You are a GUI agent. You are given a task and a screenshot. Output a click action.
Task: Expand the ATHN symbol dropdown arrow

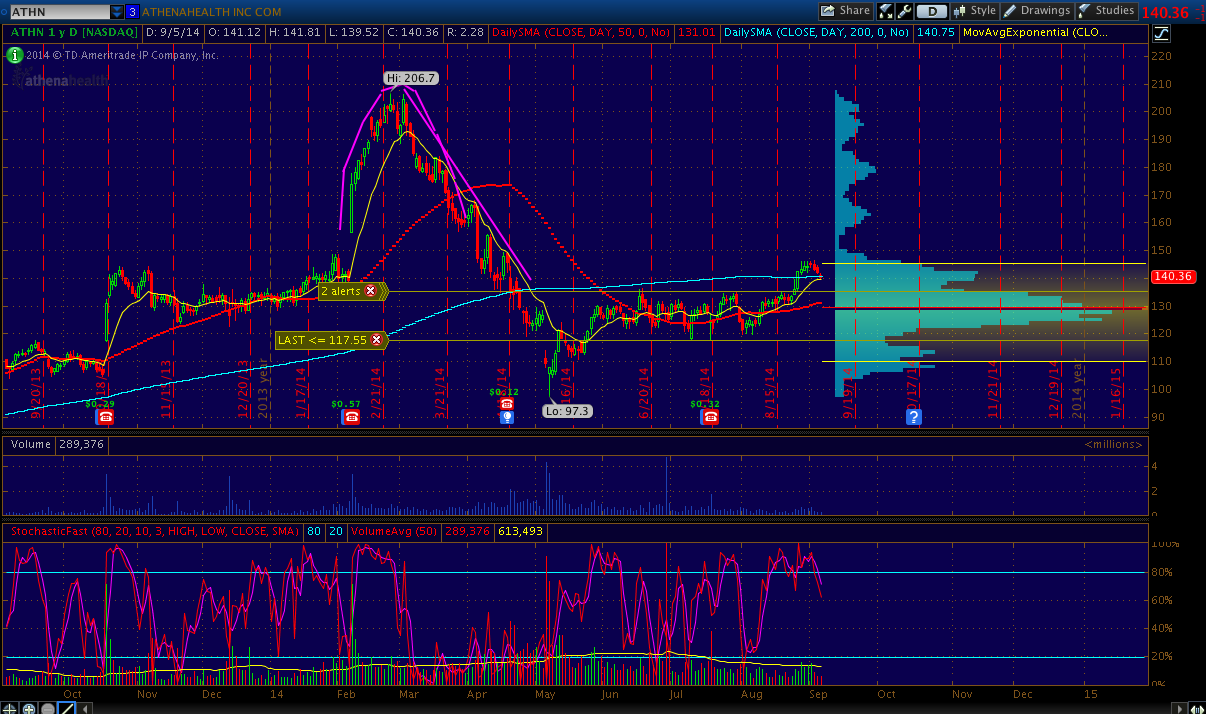pyautogui.click(x=117, y=12)
